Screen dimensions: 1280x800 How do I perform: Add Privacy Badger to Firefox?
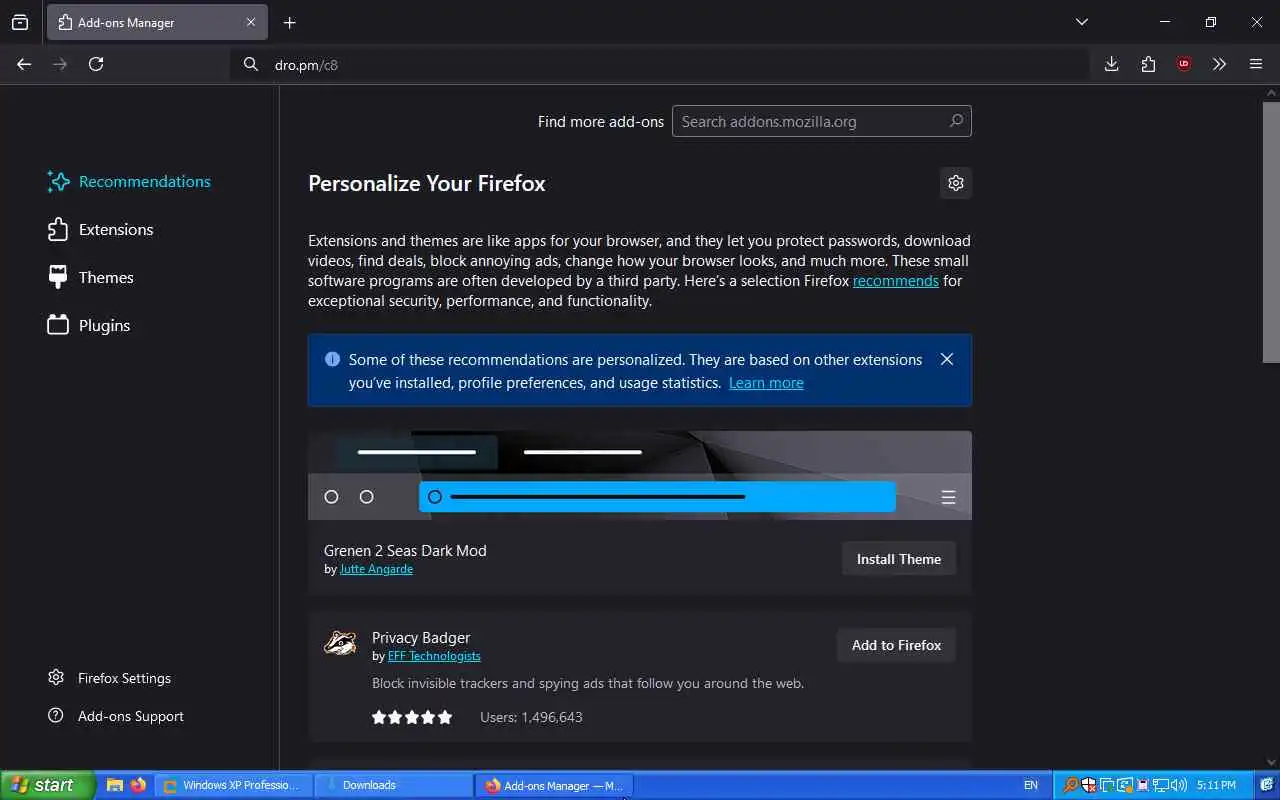(x=896, y=645)
